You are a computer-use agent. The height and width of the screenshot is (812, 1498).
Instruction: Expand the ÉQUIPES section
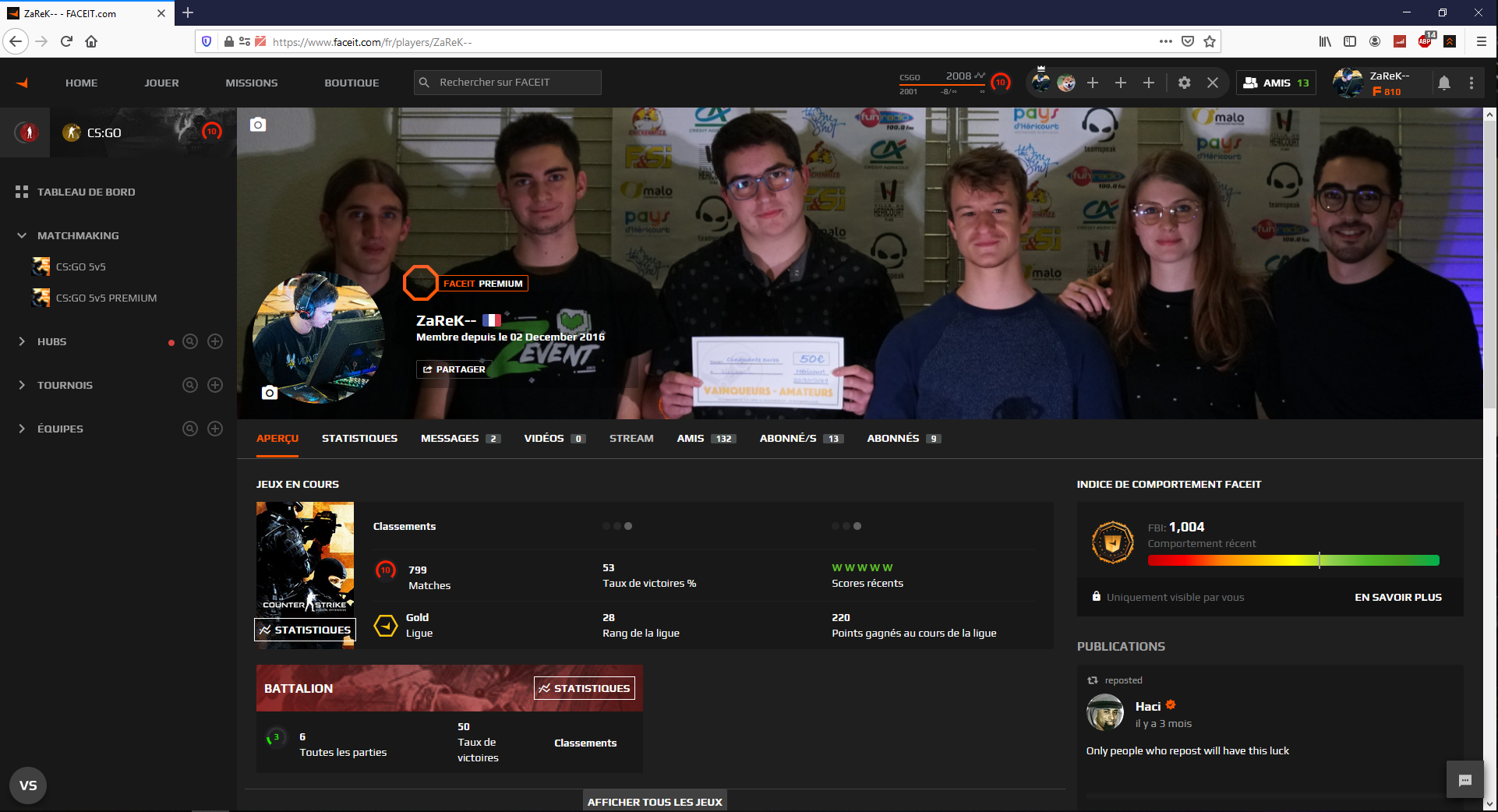coord(22,429)
